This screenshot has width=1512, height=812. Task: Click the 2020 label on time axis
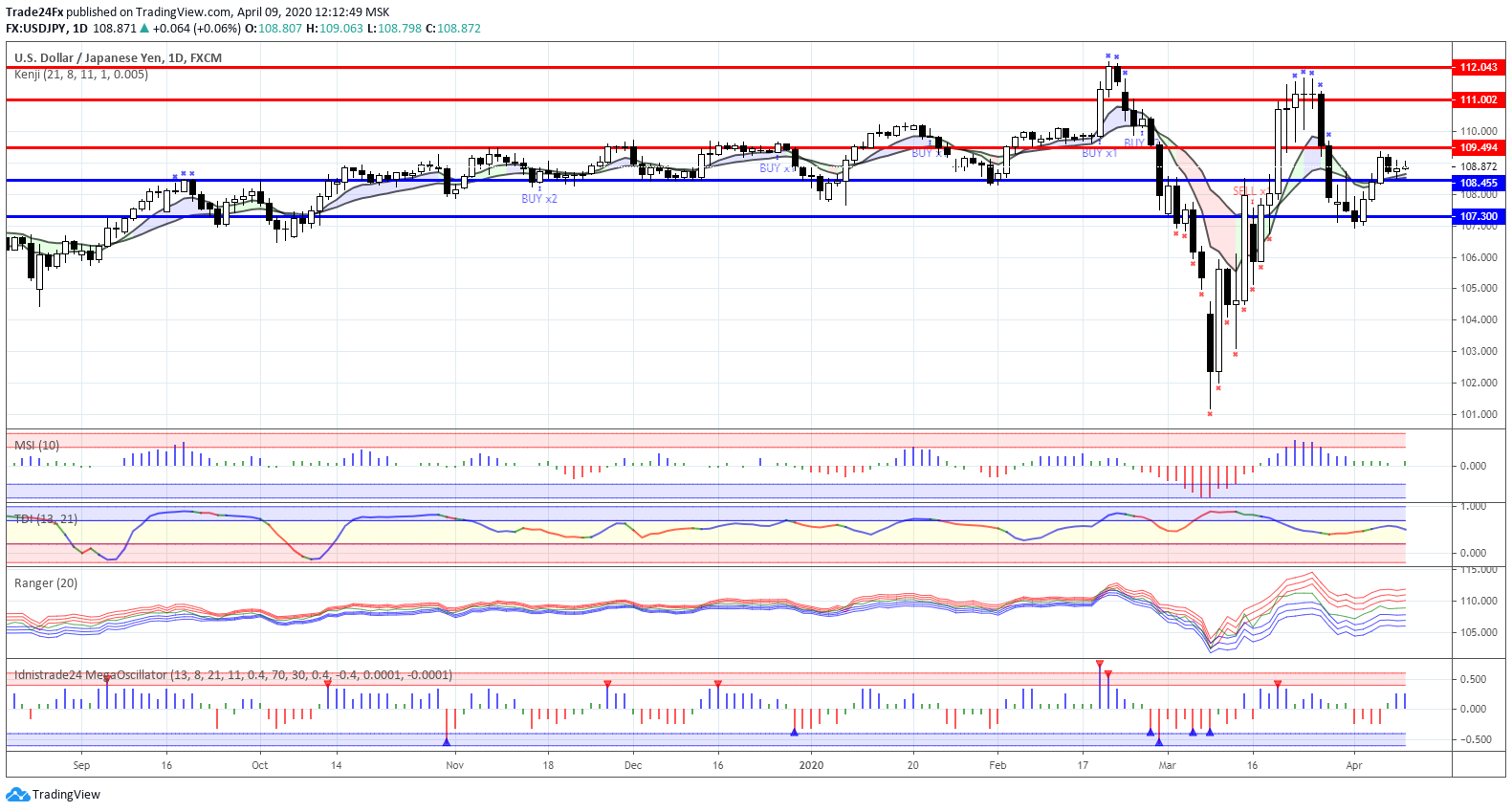tap(811, 765)
